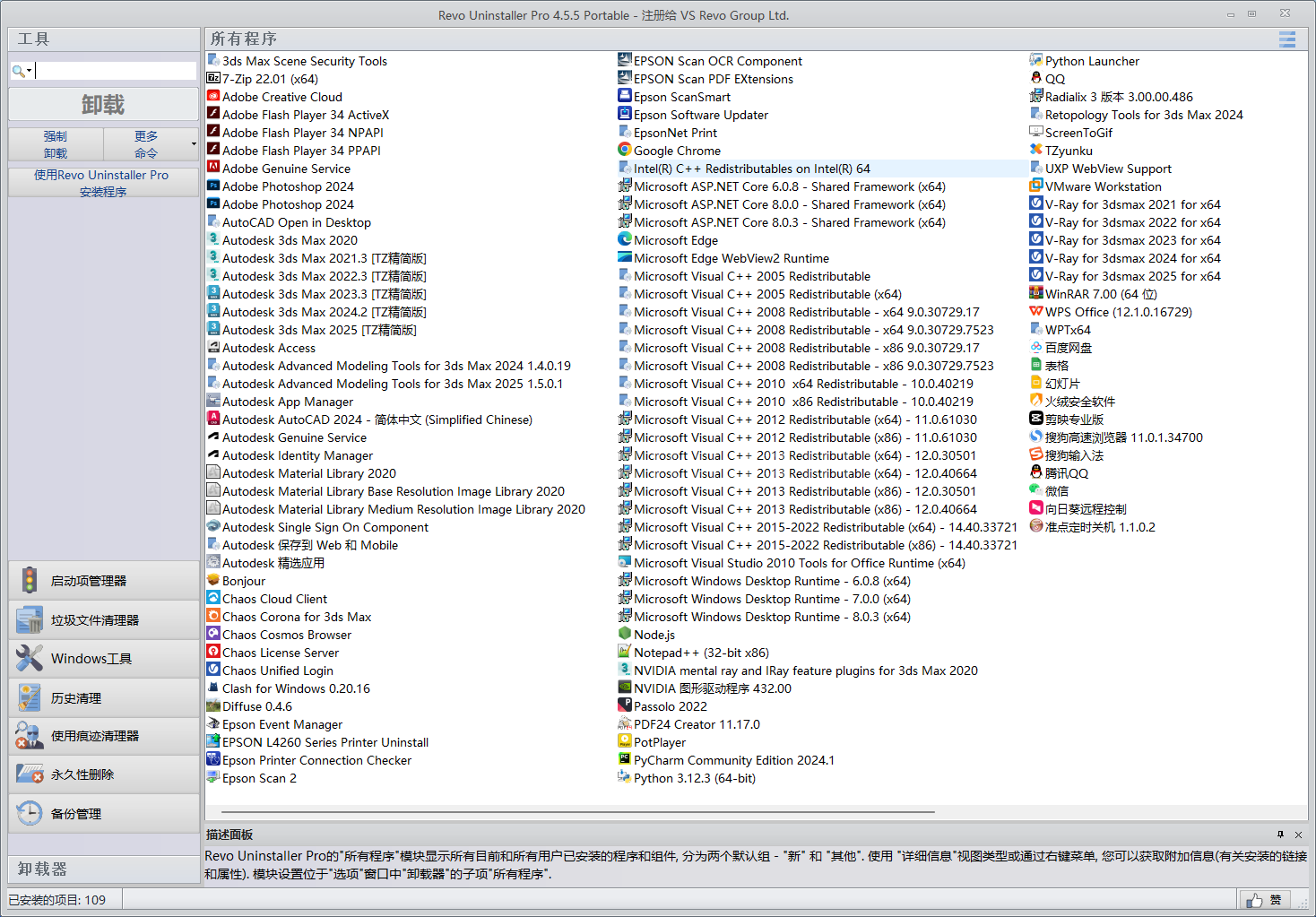
Task: Click the 腾讯QQ penguin icon
Action: click(x=1036, y=472)
